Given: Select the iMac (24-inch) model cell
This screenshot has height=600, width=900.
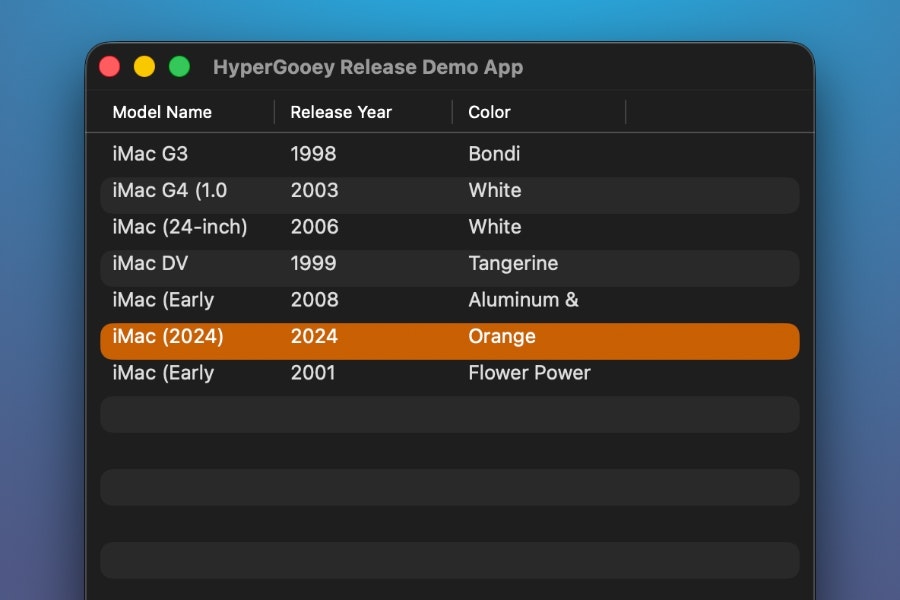Looking at the screenshot, I should 180,227.
